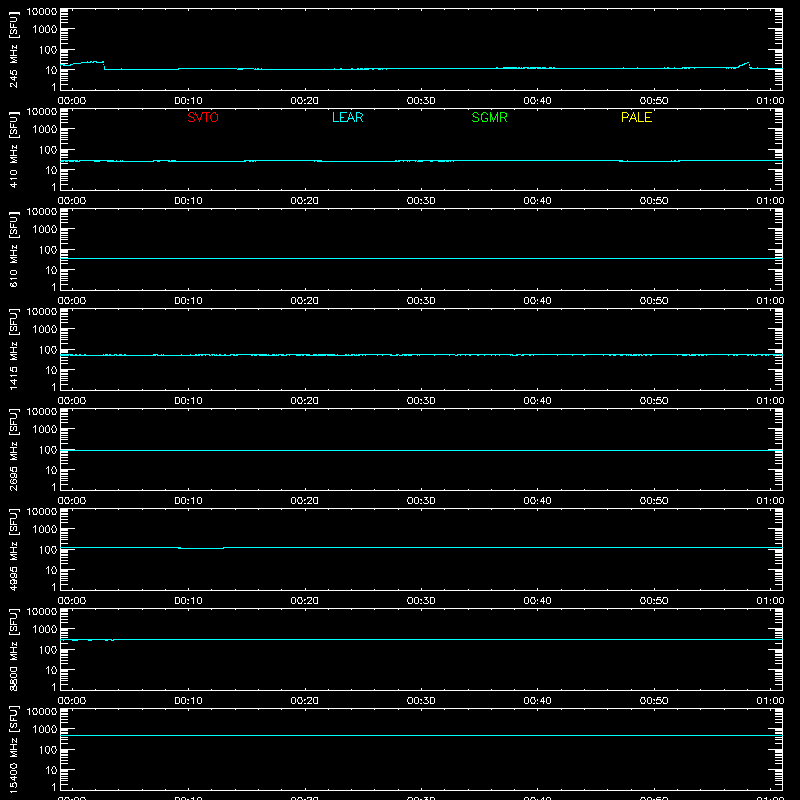Click the 10 y-axis value on 8800 MHz plot

[51, 670]
